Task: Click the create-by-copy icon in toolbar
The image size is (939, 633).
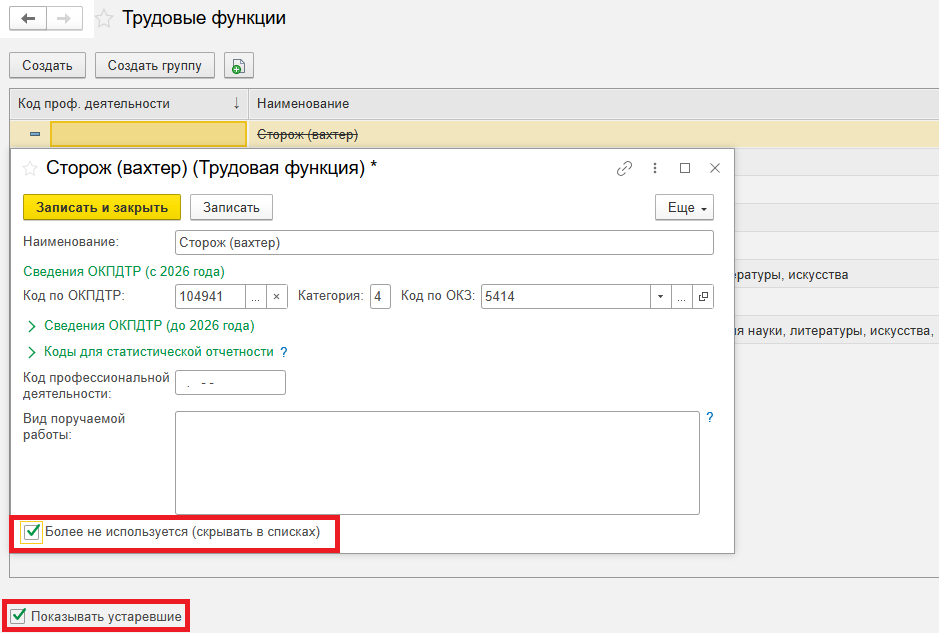Action: (x=238, y=66)
